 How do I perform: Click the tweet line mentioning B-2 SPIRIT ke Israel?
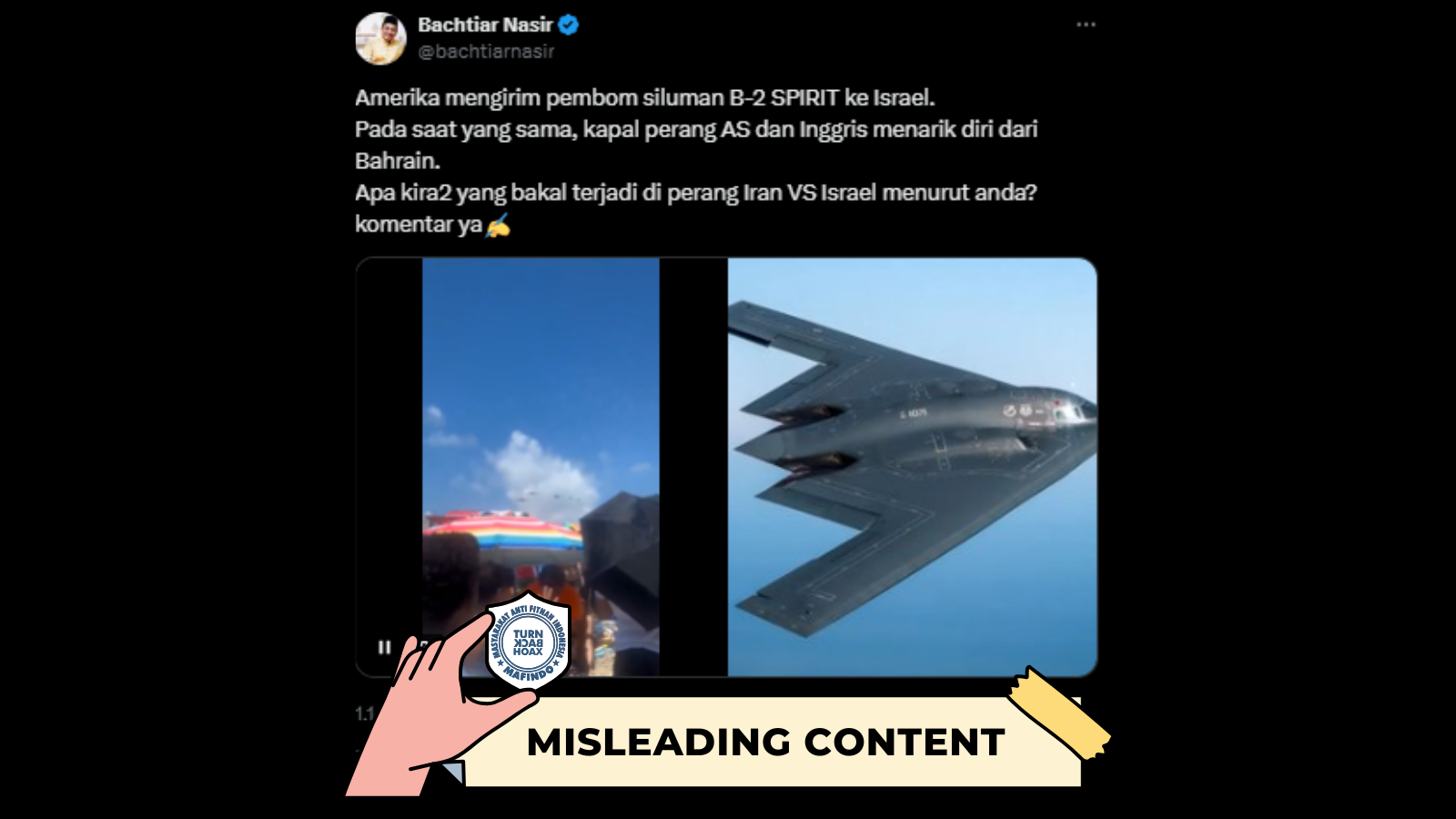coord(645,97)
